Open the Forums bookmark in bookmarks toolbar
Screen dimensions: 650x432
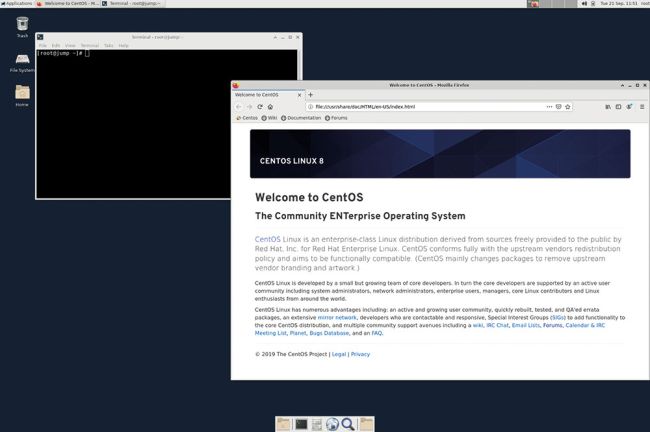336,118
